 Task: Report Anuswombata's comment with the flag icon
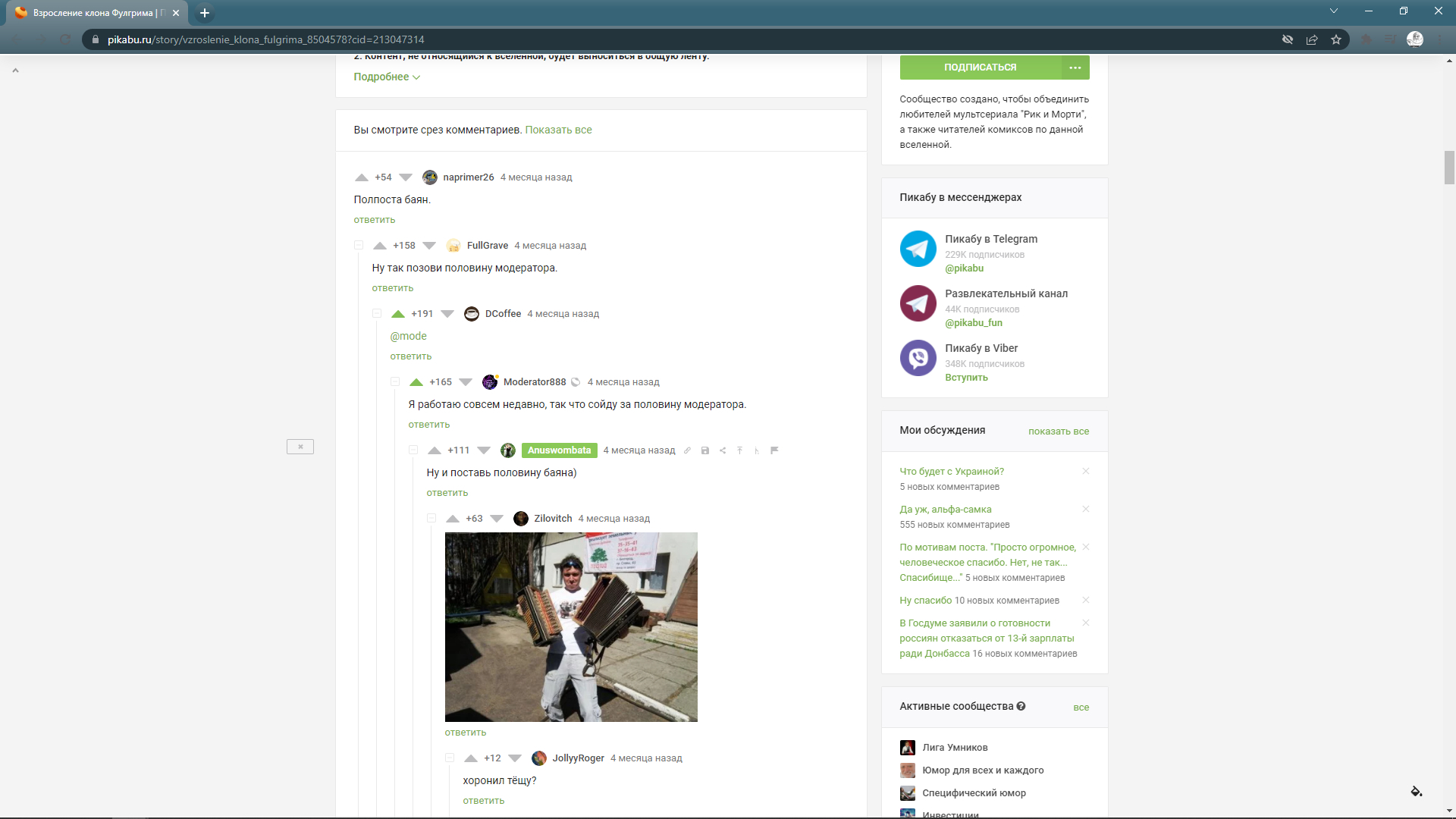point(774,450)
